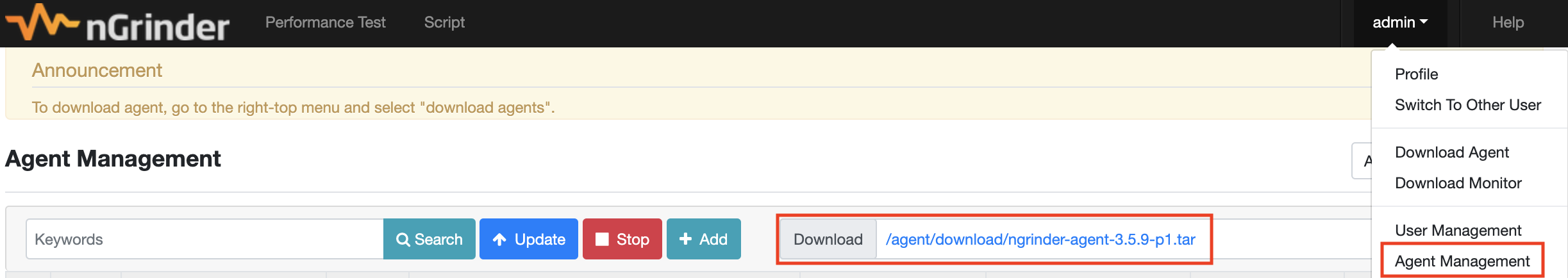
Task: Click the nGrinder logo icon
Action: (41, 22)
